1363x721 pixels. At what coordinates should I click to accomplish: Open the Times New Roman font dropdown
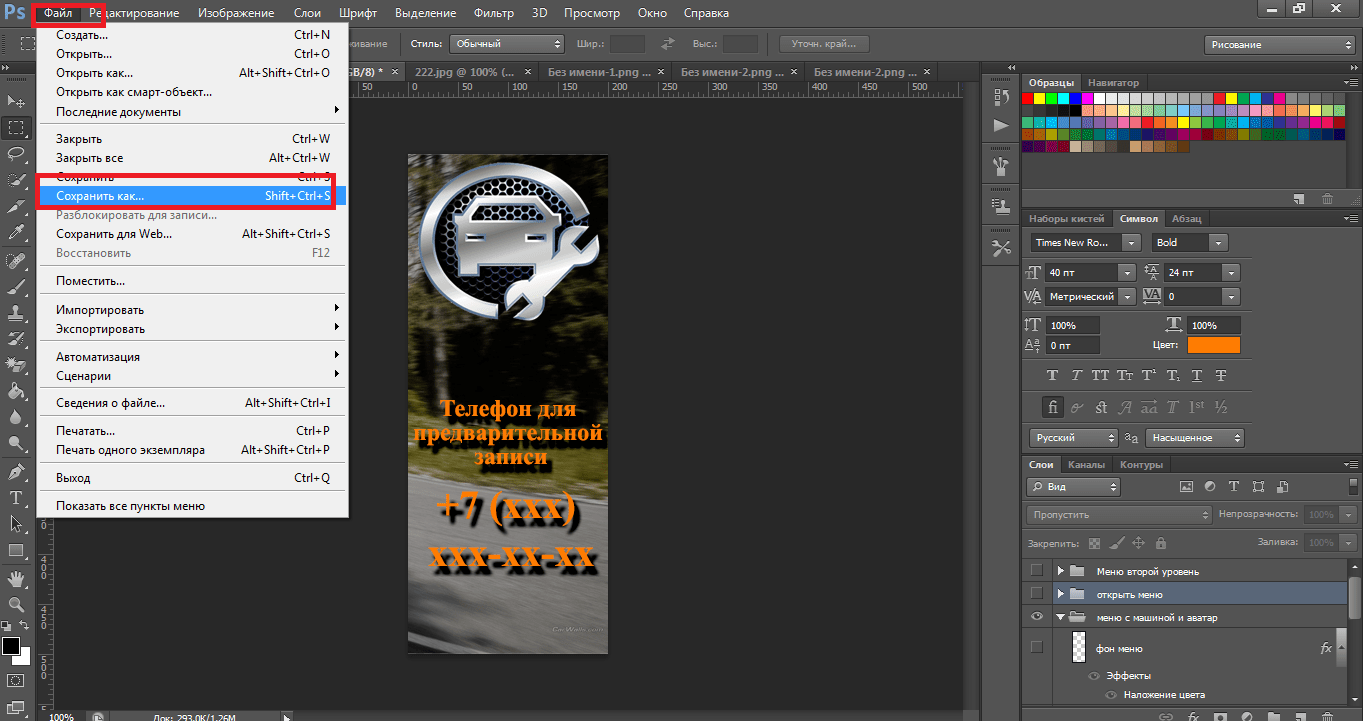[1131, 243]
